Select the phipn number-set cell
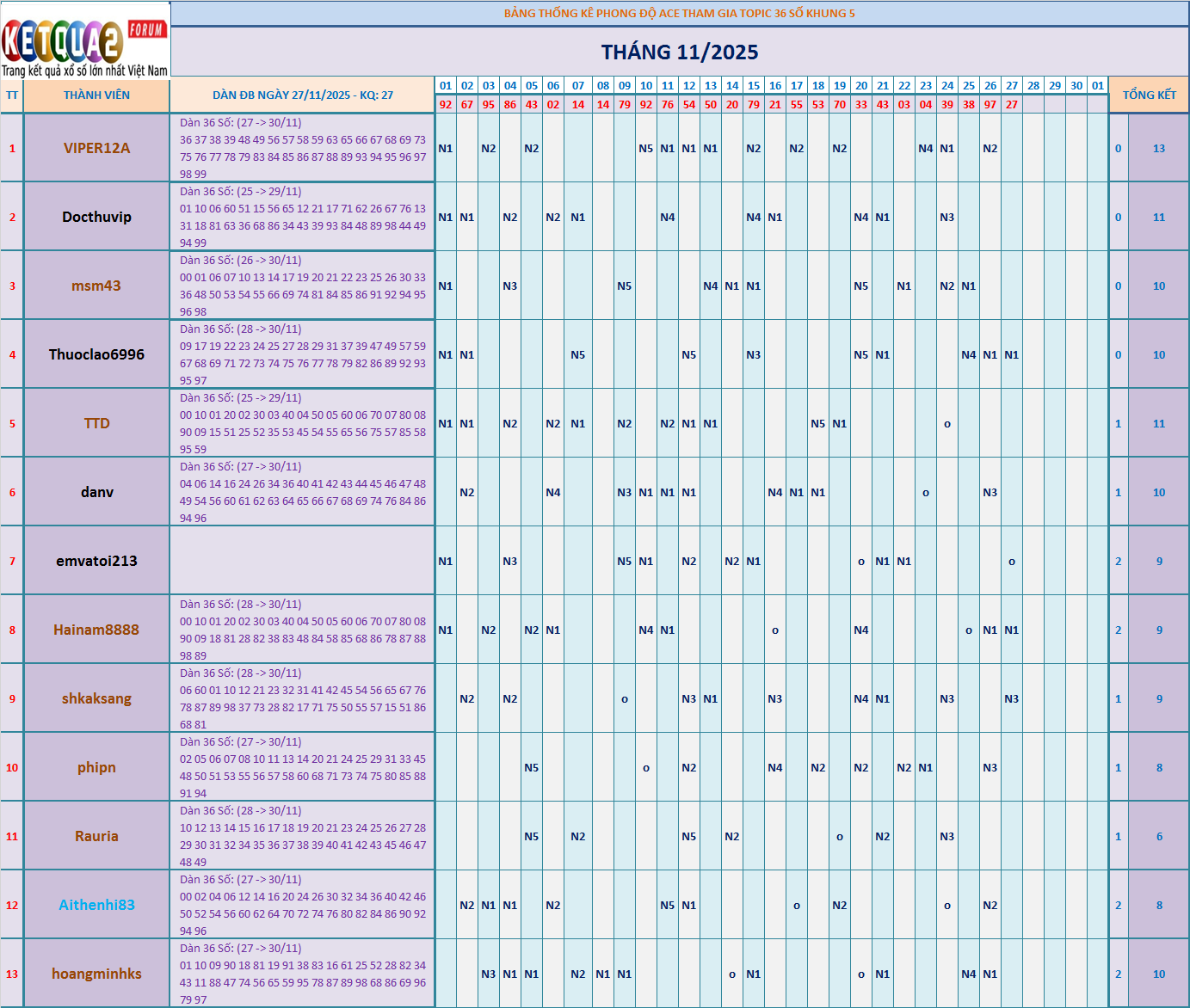 point(302,767)
